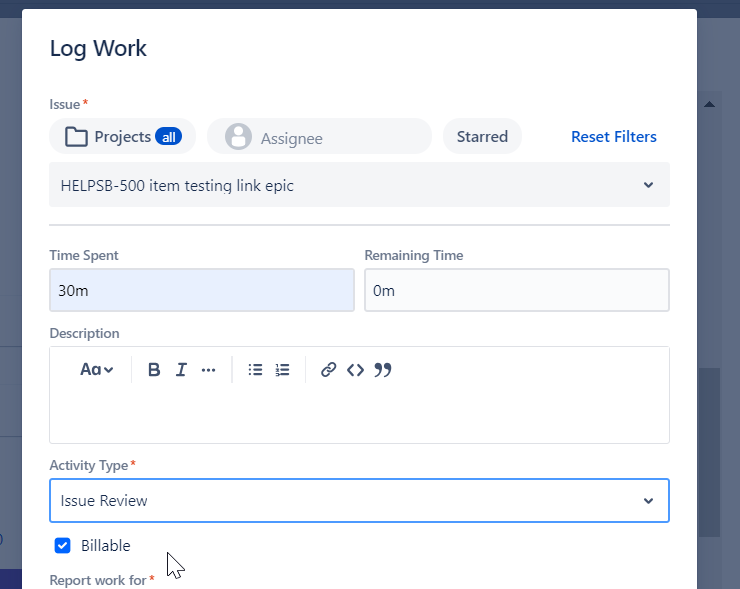Open more formatting options ellipsis
The image size is (740, 589).
[208, 370]
